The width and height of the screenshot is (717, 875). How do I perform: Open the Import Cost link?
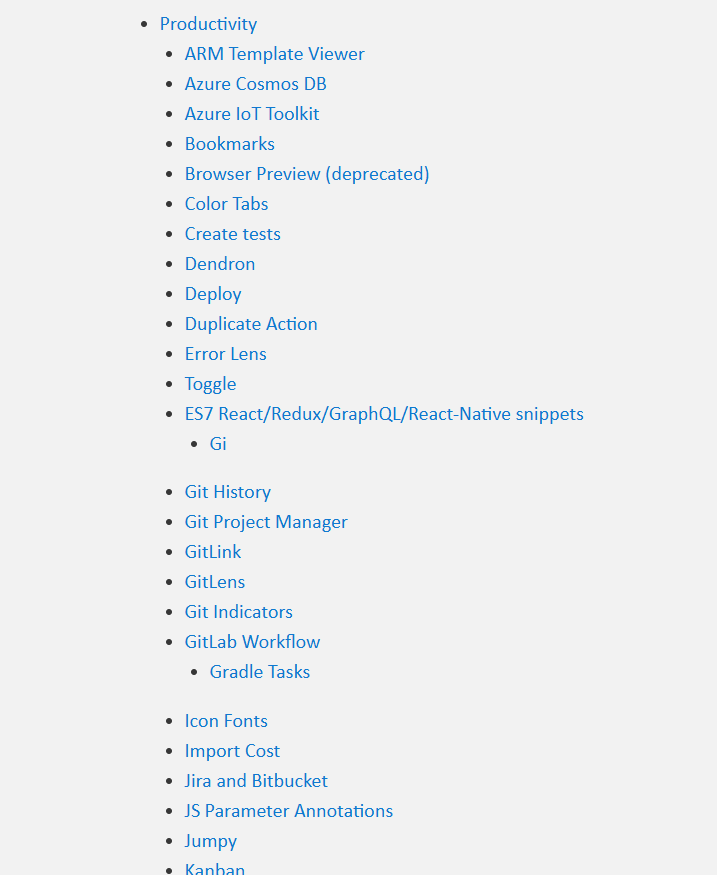pos(232,752)
